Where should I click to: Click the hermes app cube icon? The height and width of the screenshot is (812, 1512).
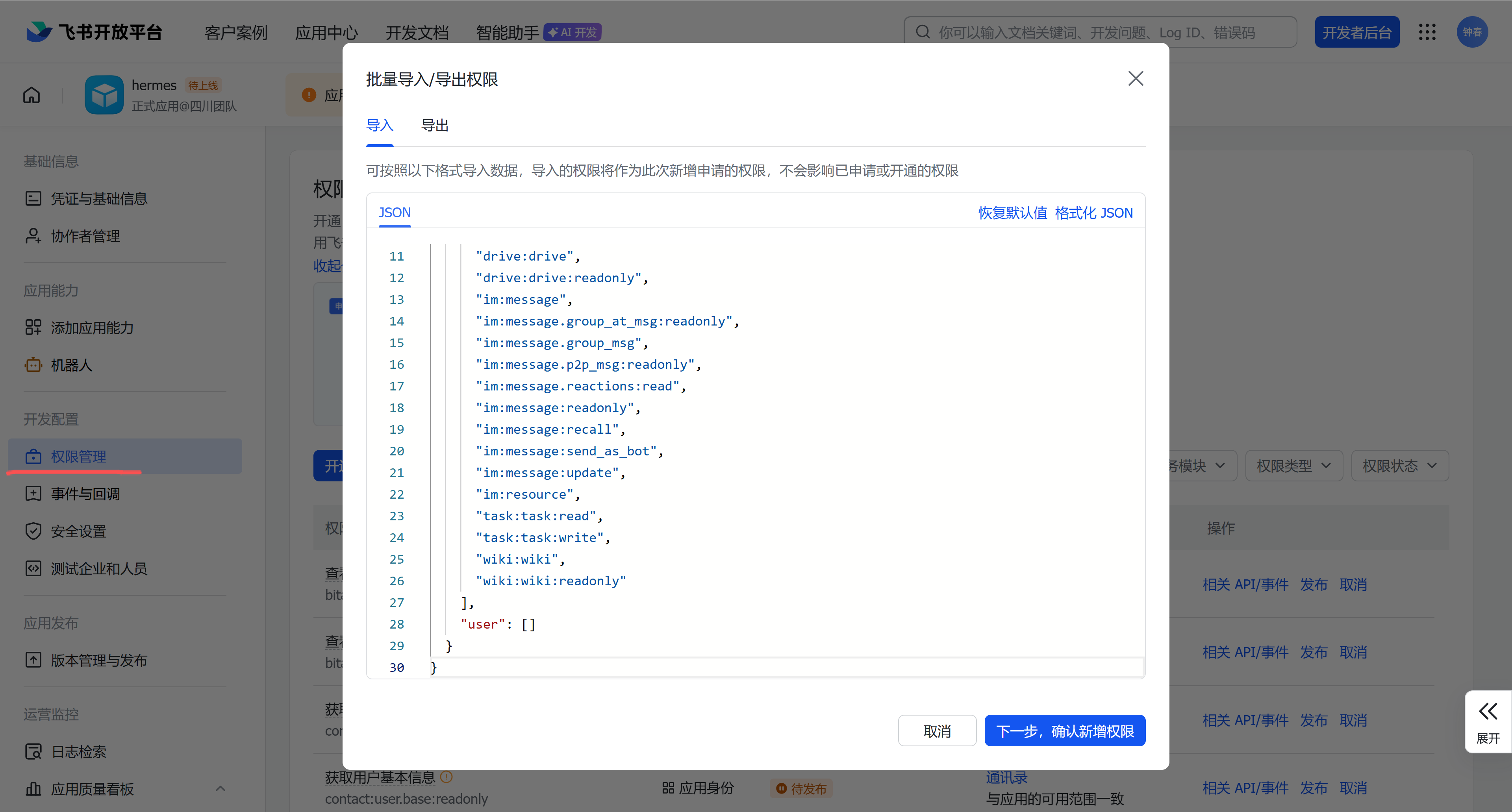pyautogui.click(x=104, y=94)
